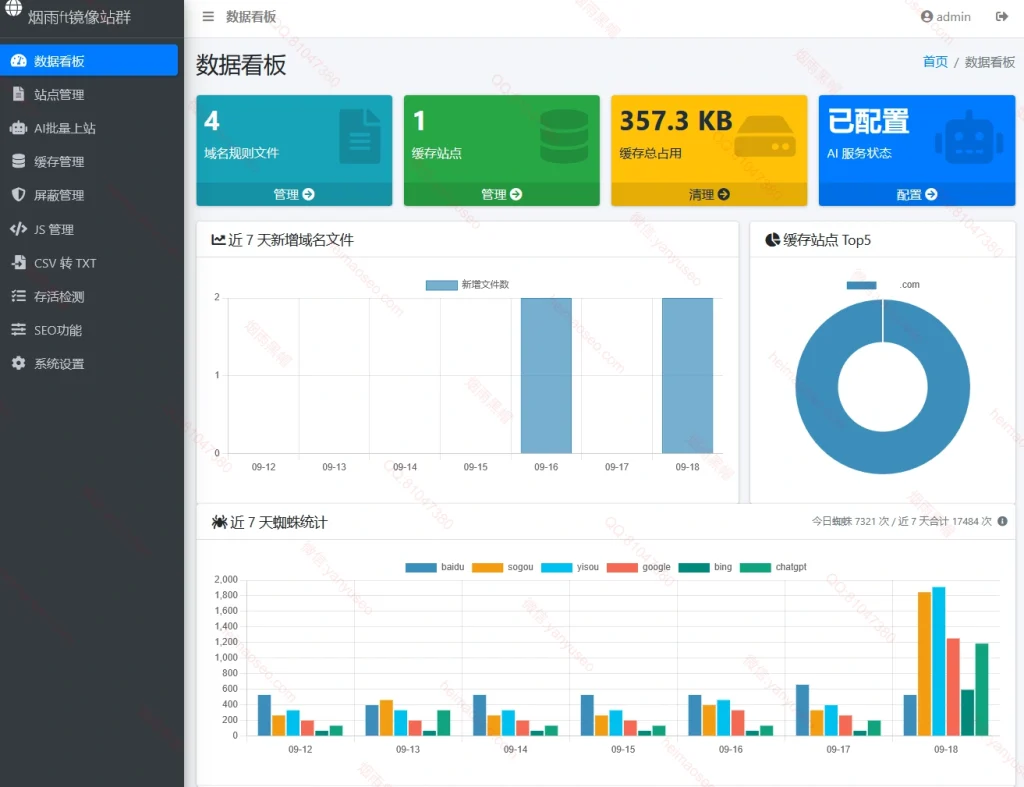Toggle the chatgpt legend series
The image size is (1024, 787).
(x=773, y=567)
